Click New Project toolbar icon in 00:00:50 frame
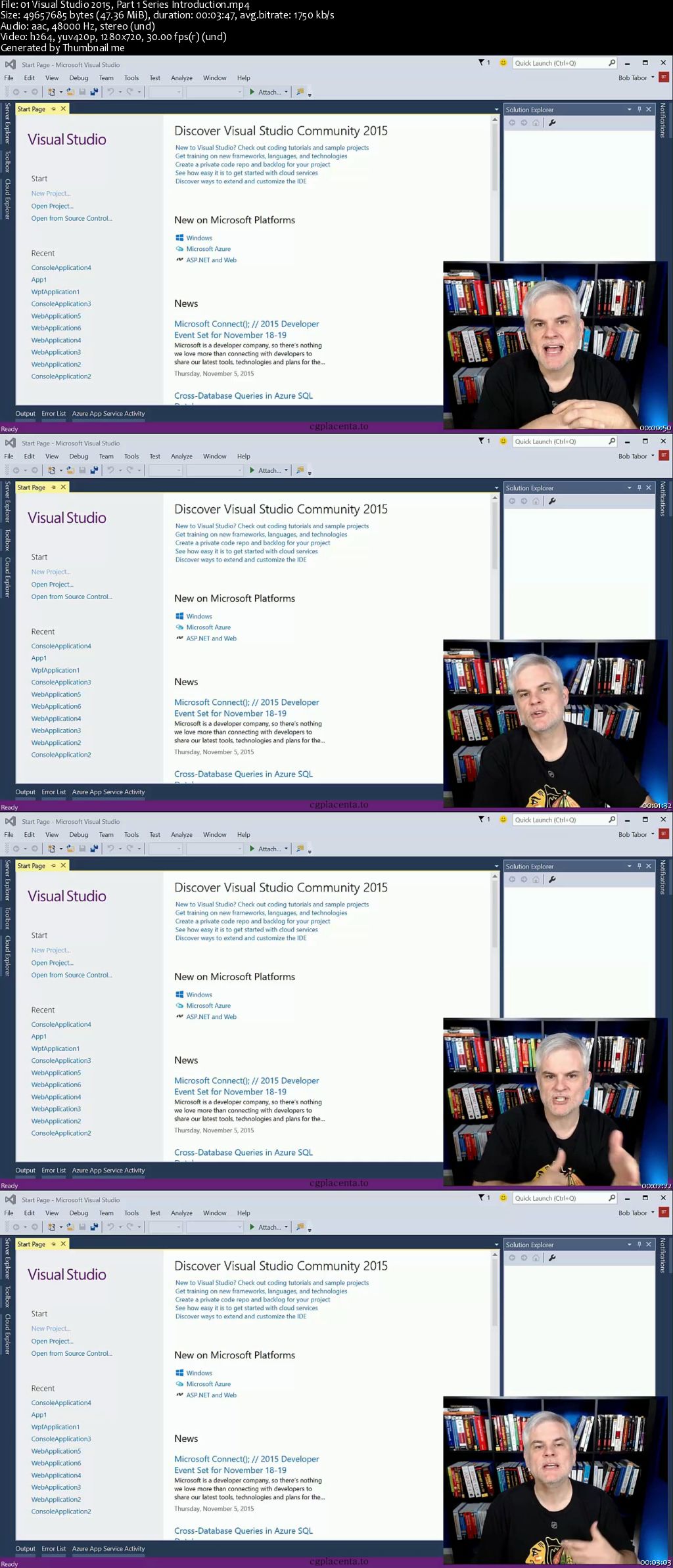673x1568 pixels. point(52,92)
